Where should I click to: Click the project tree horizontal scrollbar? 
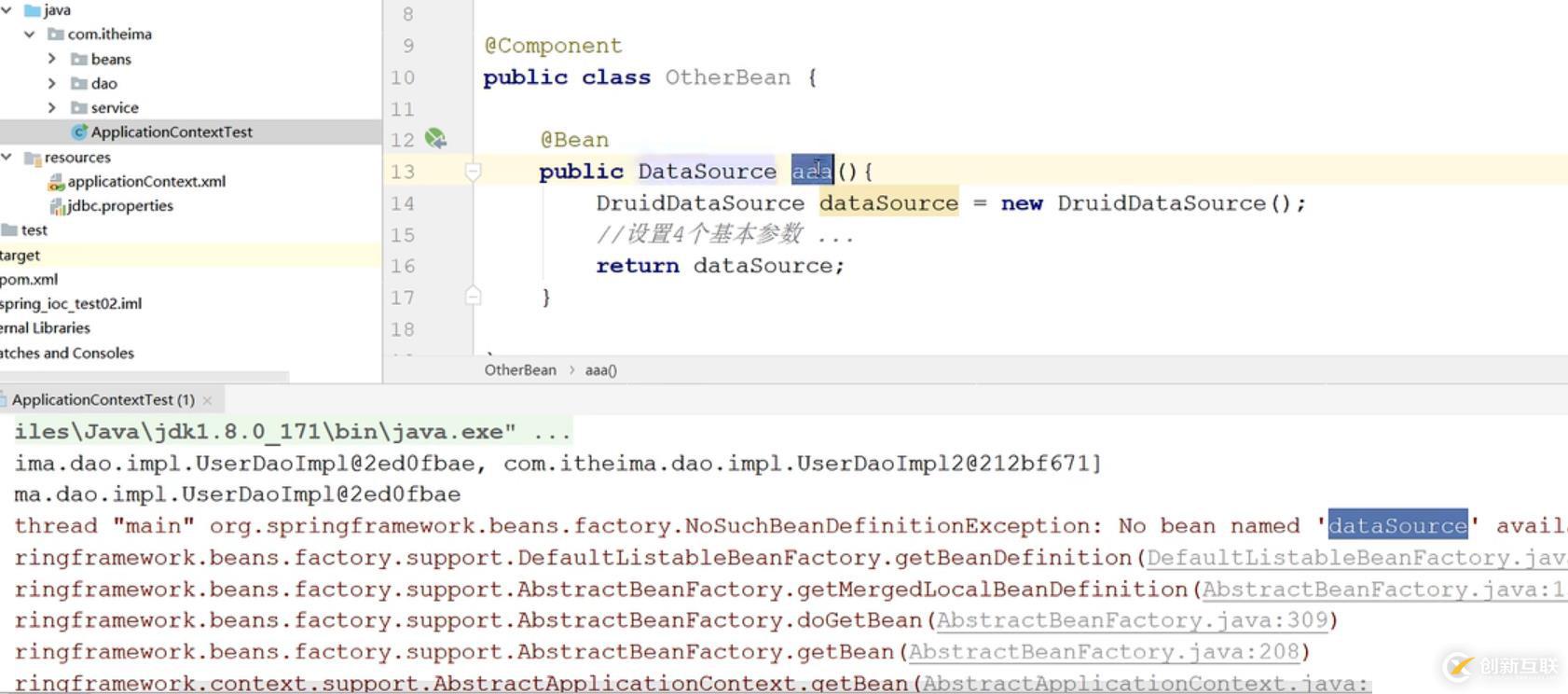point(144,377)
